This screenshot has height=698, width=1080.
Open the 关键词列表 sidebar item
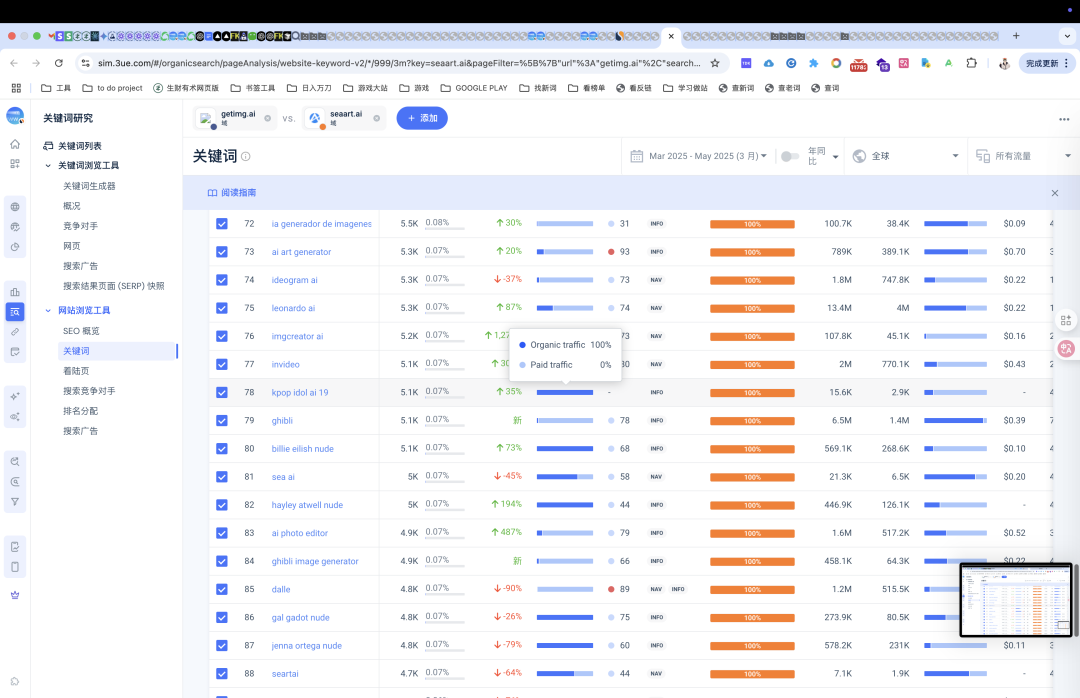[x=72, y=146]
